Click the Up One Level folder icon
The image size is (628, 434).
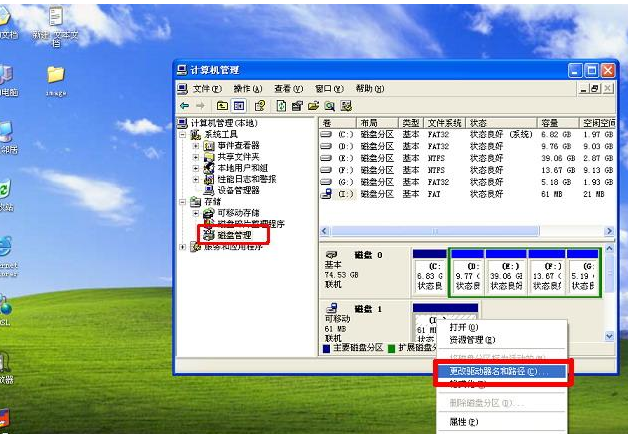[222, 106]
